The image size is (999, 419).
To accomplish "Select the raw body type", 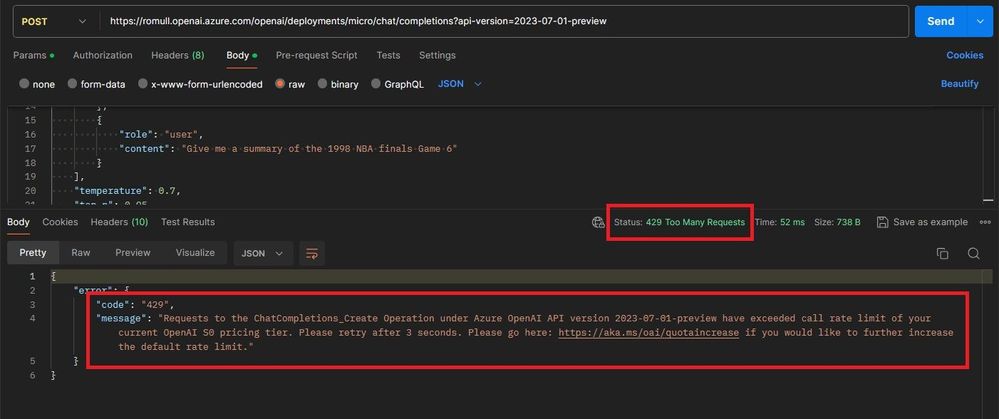I will click(x=290, y=84).
